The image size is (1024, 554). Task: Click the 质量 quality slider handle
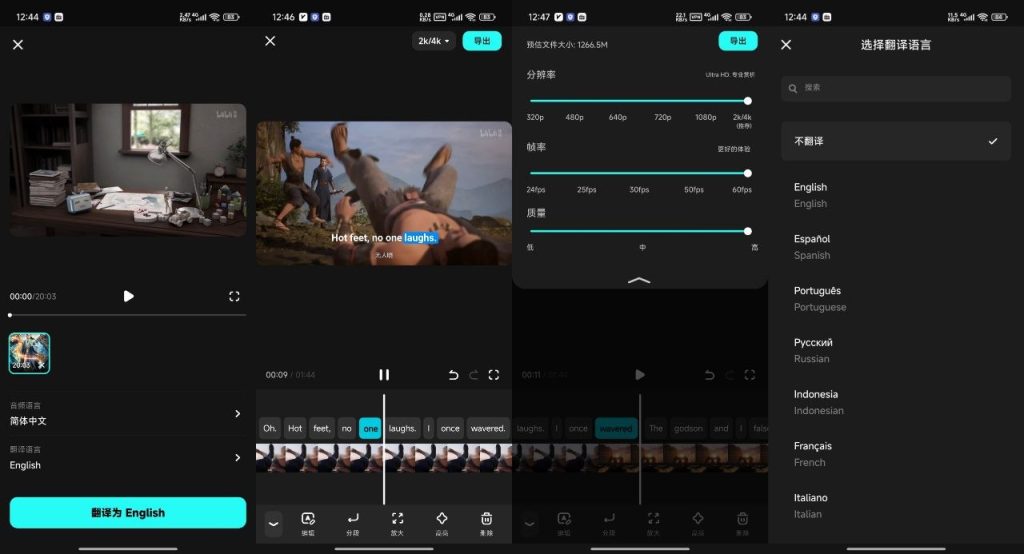coord(748,231)
